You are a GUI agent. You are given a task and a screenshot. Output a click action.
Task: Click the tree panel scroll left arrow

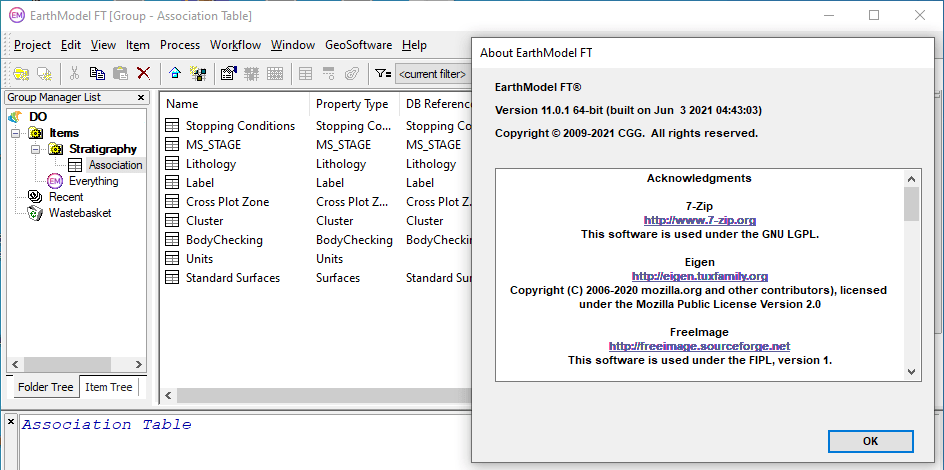point(15,364)
